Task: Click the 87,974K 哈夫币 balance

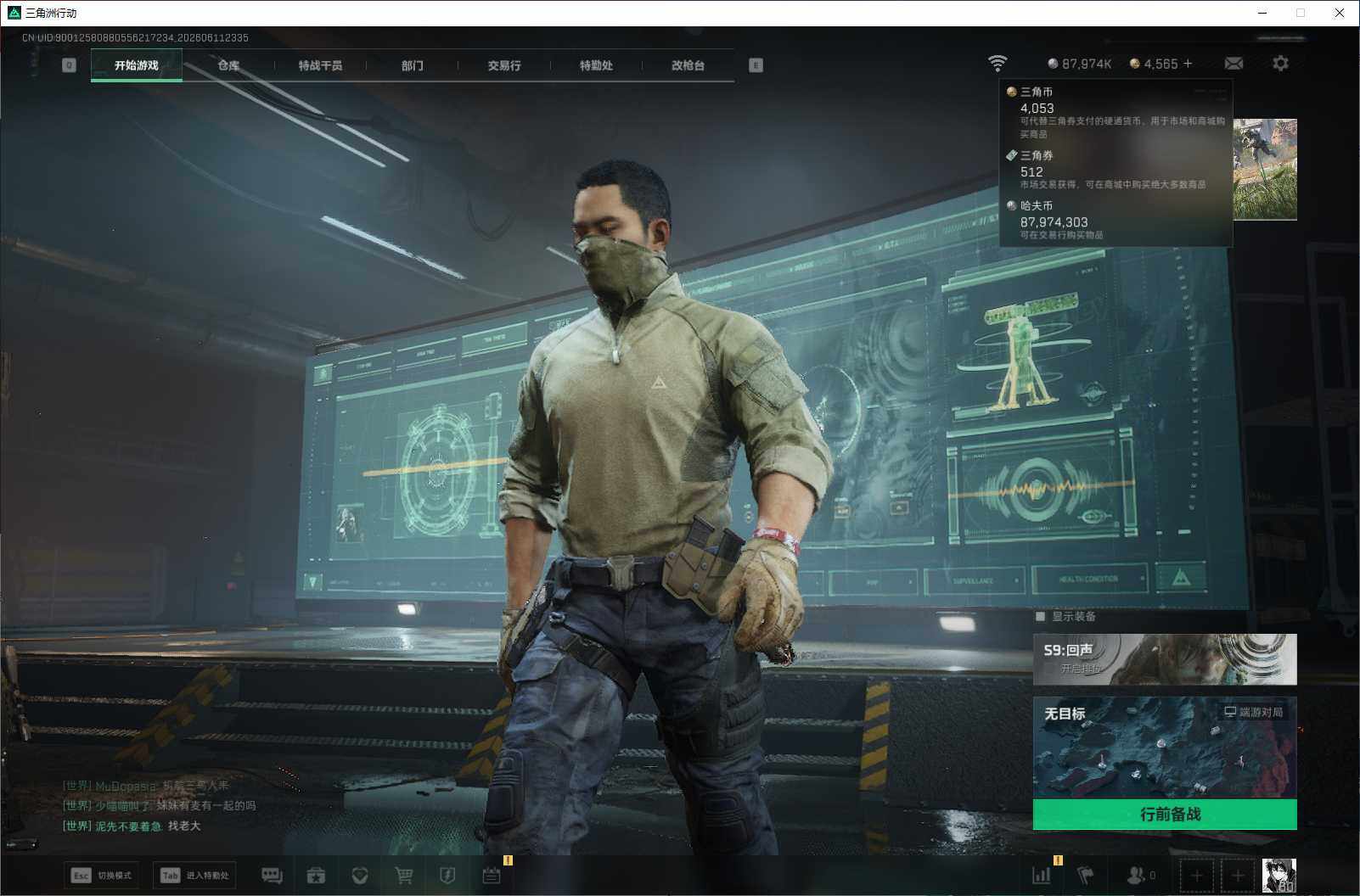Action: 1080,64
